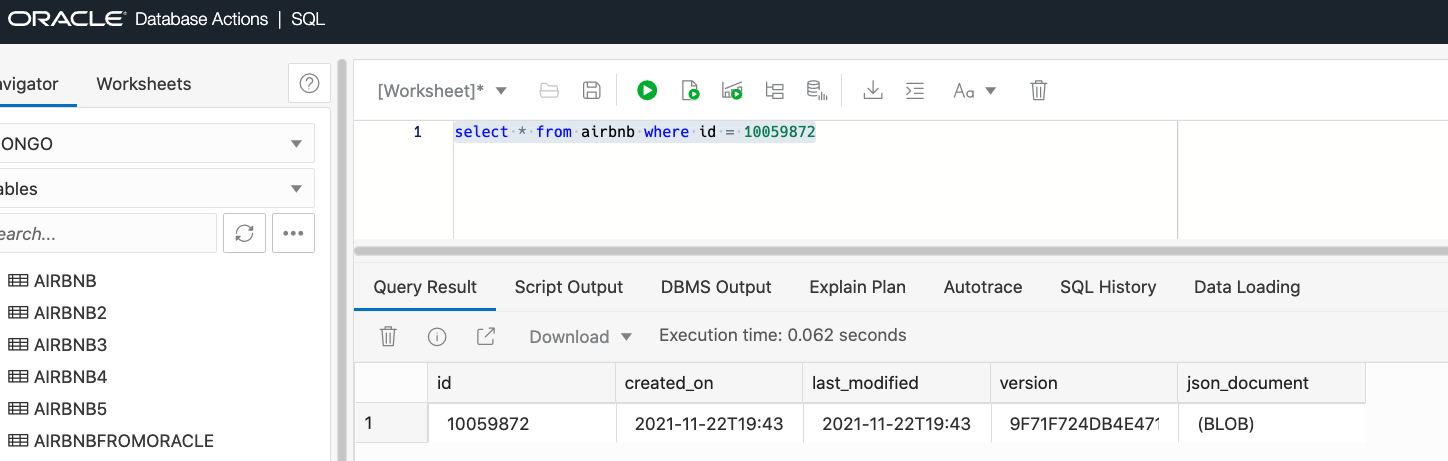Click the json_document column header

[x=1271, y=383]
